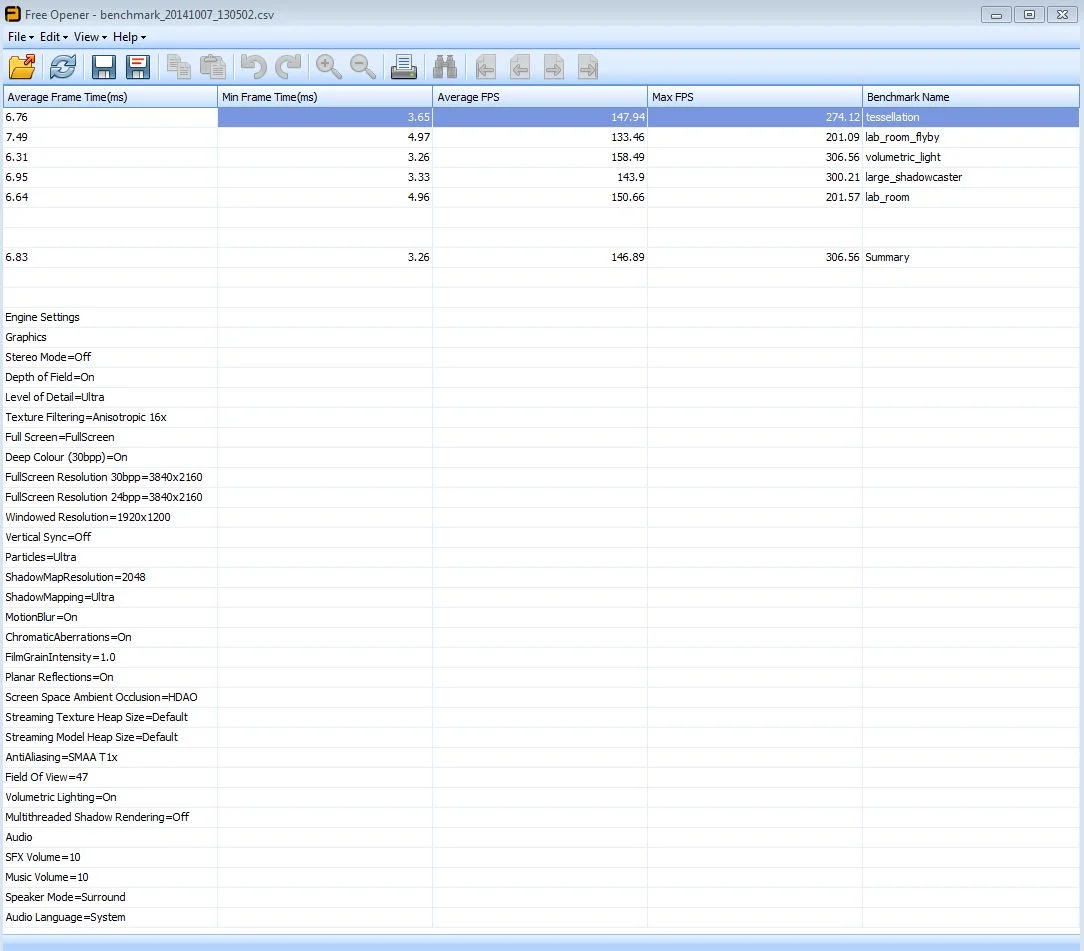The height and width of the screenshot is (951, 1084).
Task: Open the File menu
Action: 20,37
